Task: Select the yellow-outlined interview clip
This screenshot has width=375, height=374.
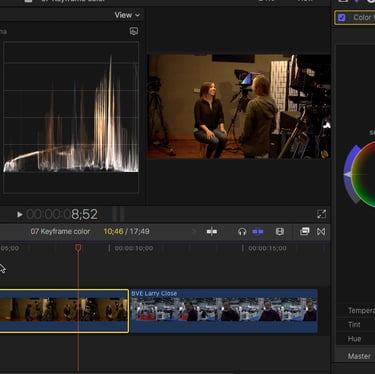Action: 64,311
